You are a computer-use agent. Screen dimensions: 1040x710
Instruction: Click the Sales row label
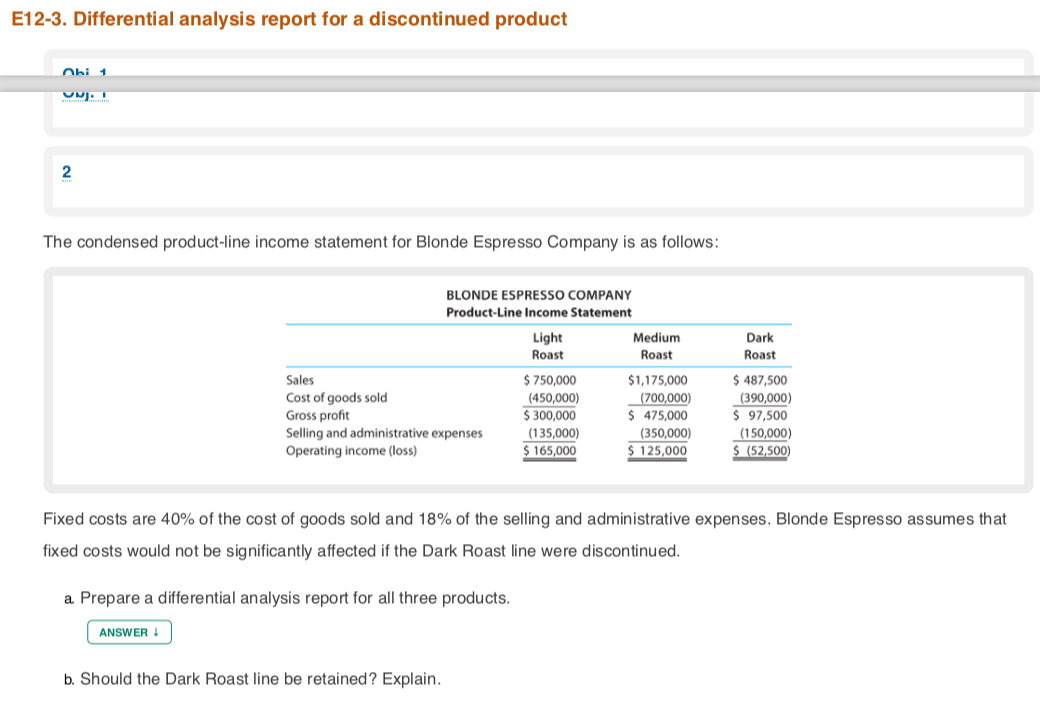pyautogui.click(x=300, y=380)
